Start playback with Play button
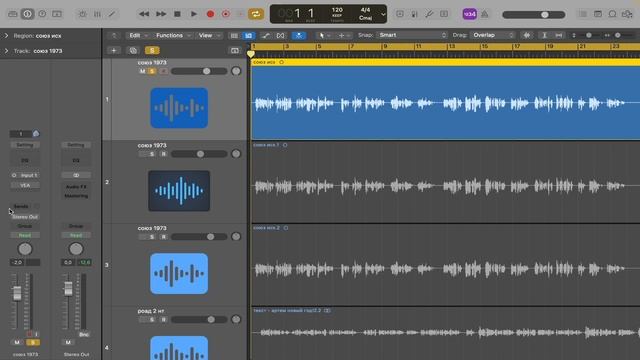640x360 pixels. (193, 14)
